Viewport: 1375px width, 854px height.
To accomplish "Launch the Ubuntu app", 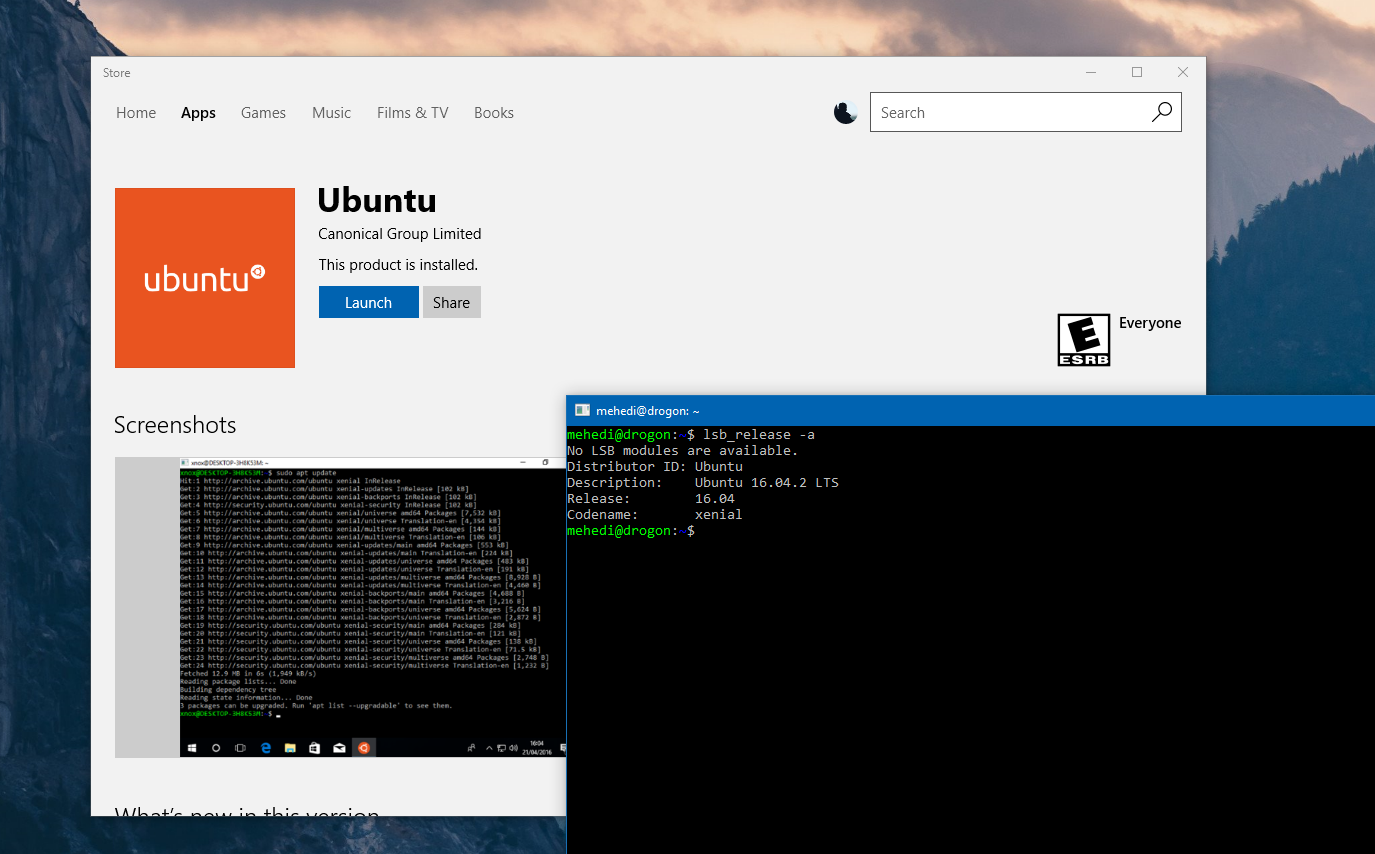I will (368, 302).
